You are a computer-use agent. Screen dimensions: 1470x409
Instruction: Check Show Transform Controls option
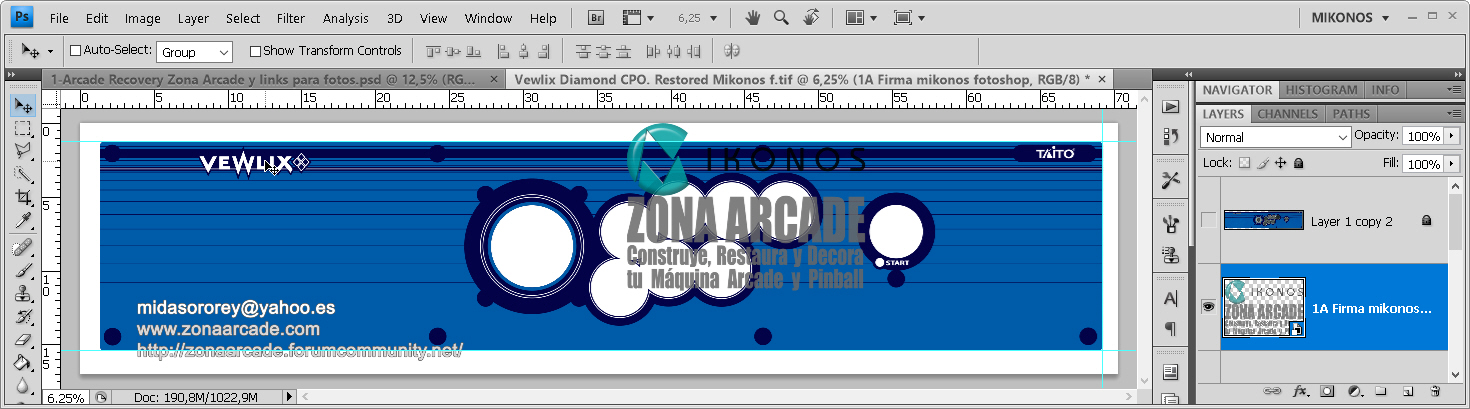(x=255, y=51)
